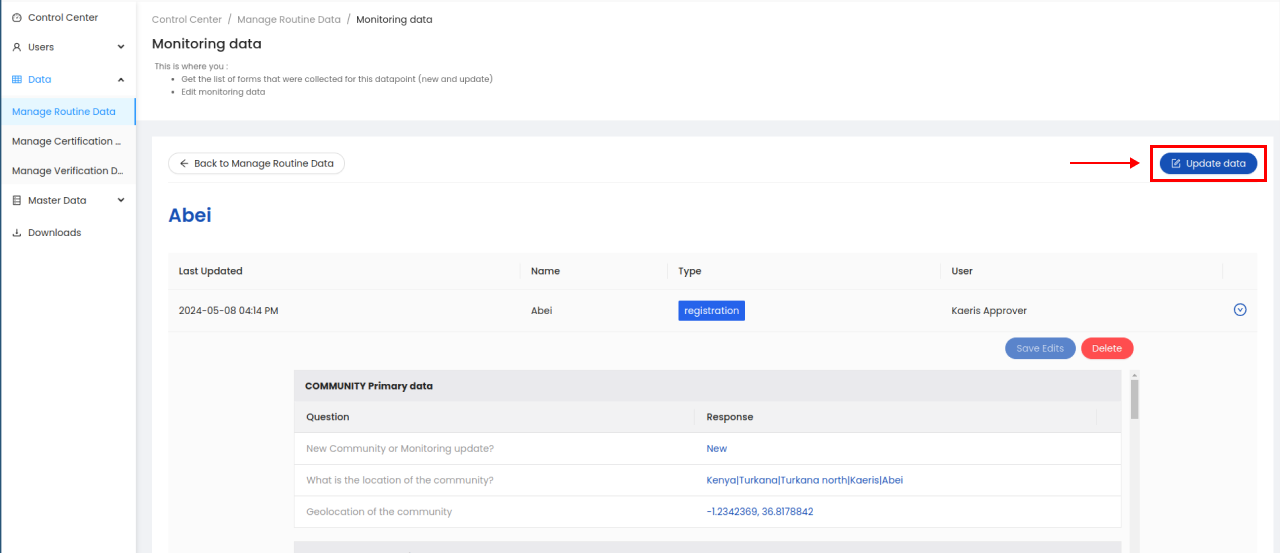
Task: Click the back arrow icon
Action: [x=184, y=163]
